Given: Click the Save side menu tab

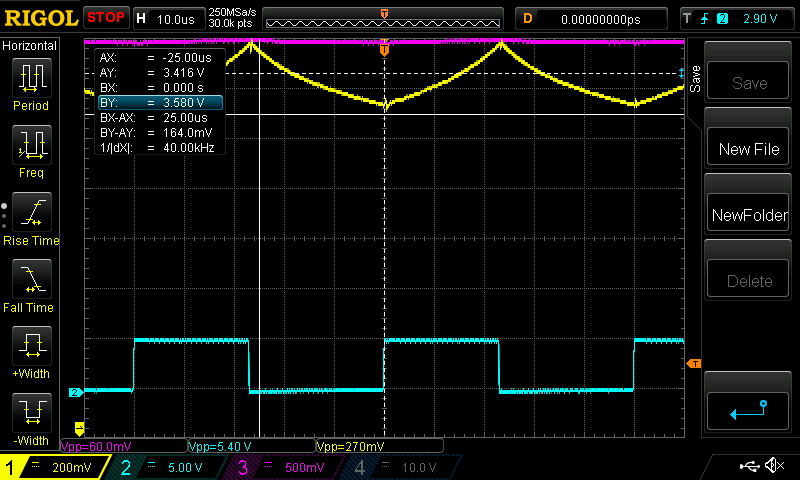Looking at the screenshot, I should click(x=693, y=74).
